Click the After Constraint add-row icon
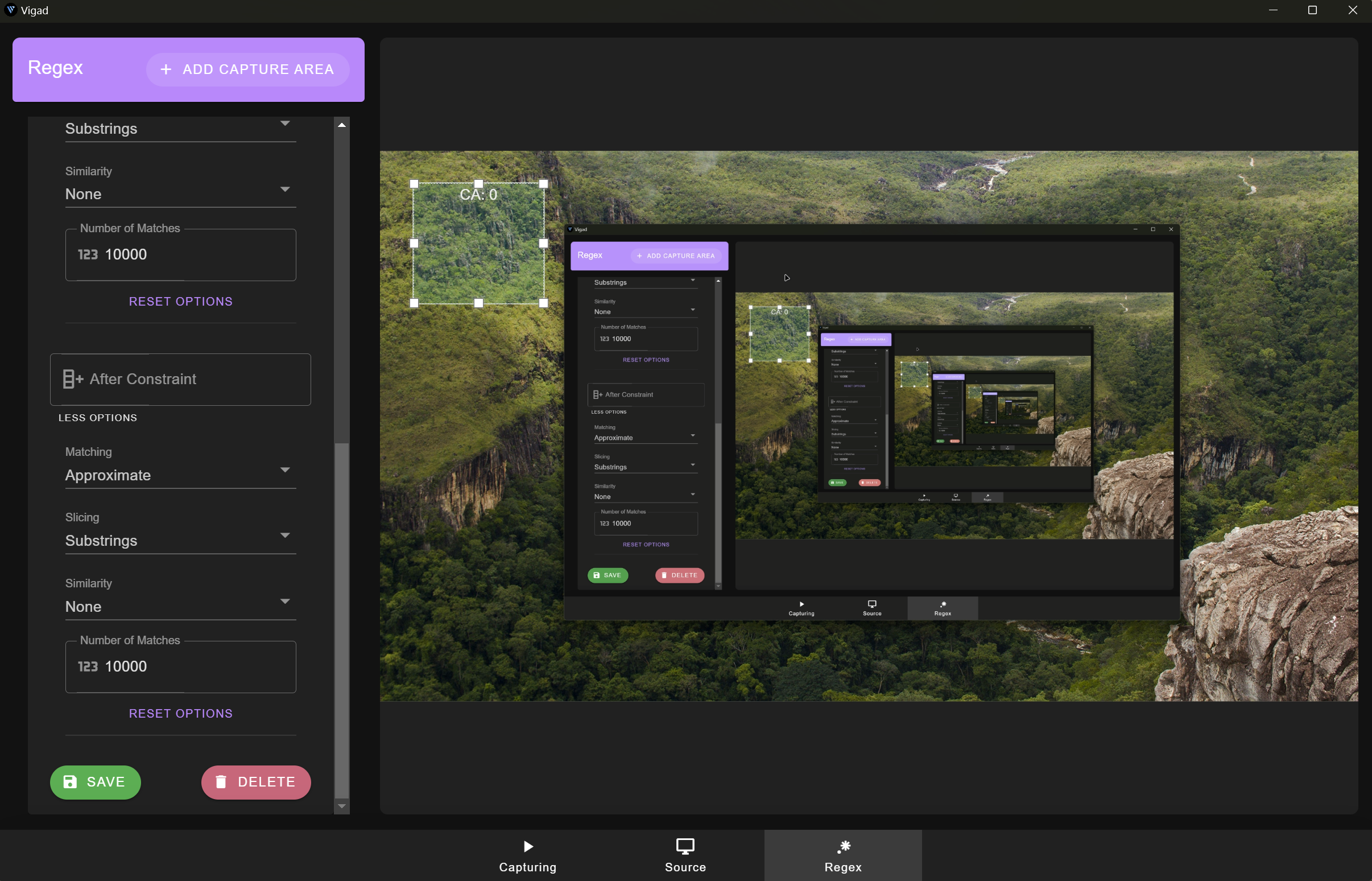1372x881 pixels. click(73, 378)
